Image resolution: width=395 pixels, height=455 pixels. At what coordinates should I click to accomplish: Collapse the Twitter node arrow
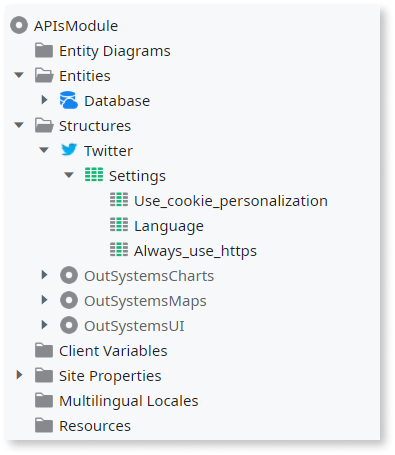[x=44, y=150]
